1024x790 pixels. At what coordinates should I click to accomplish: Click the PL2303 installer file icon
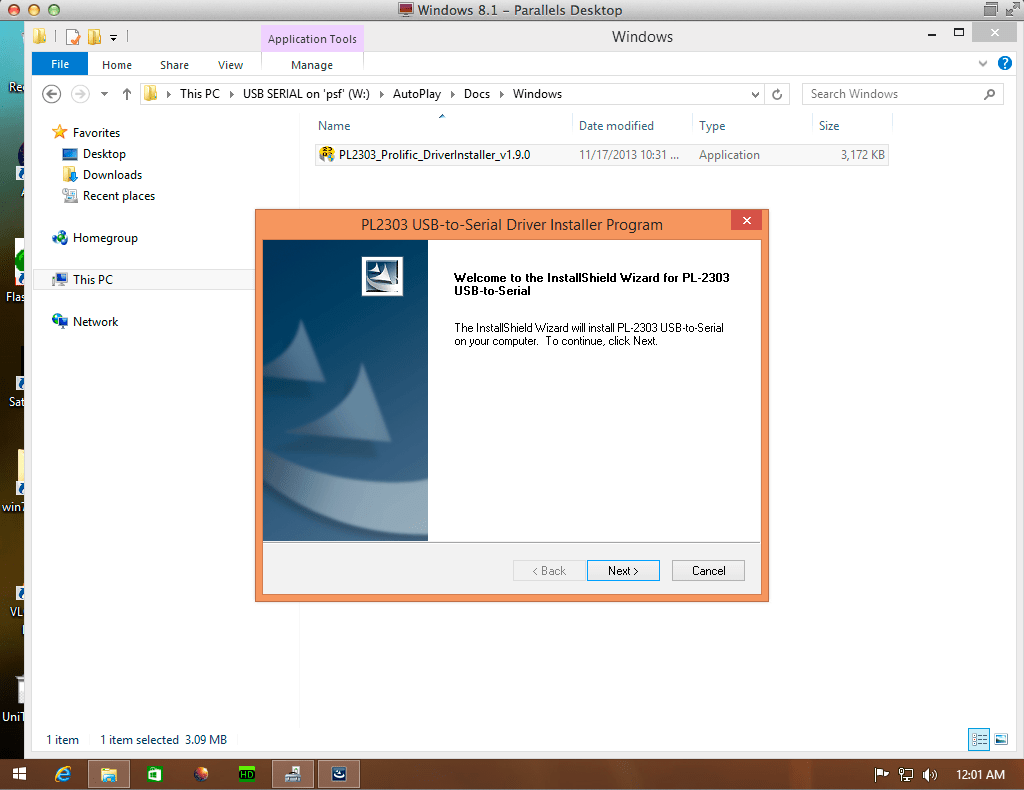click(x=327, y=154)
